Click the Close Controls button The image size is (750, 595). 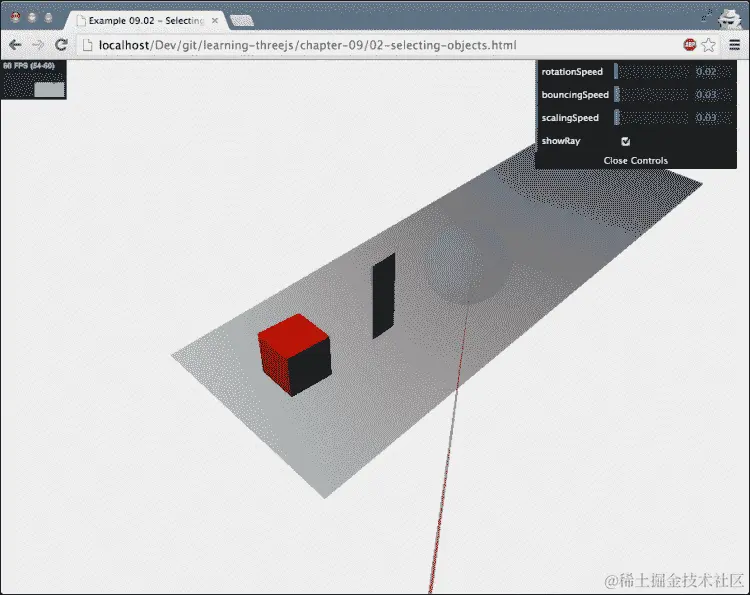pos(636,161)
